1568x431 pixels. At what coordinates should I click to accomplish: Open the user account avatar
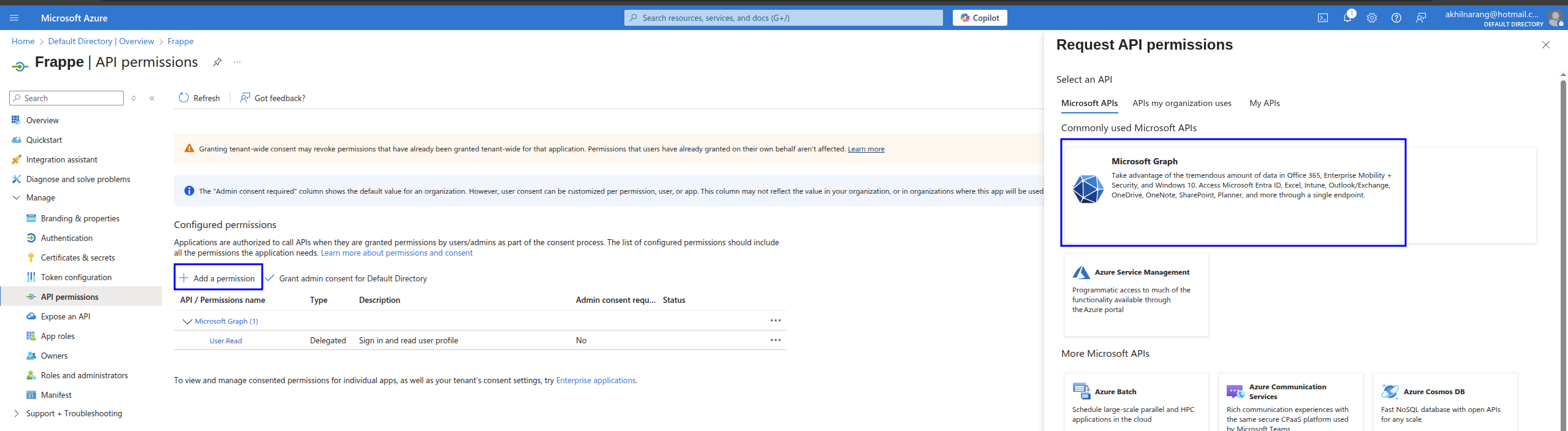(x=1555, y=18)
